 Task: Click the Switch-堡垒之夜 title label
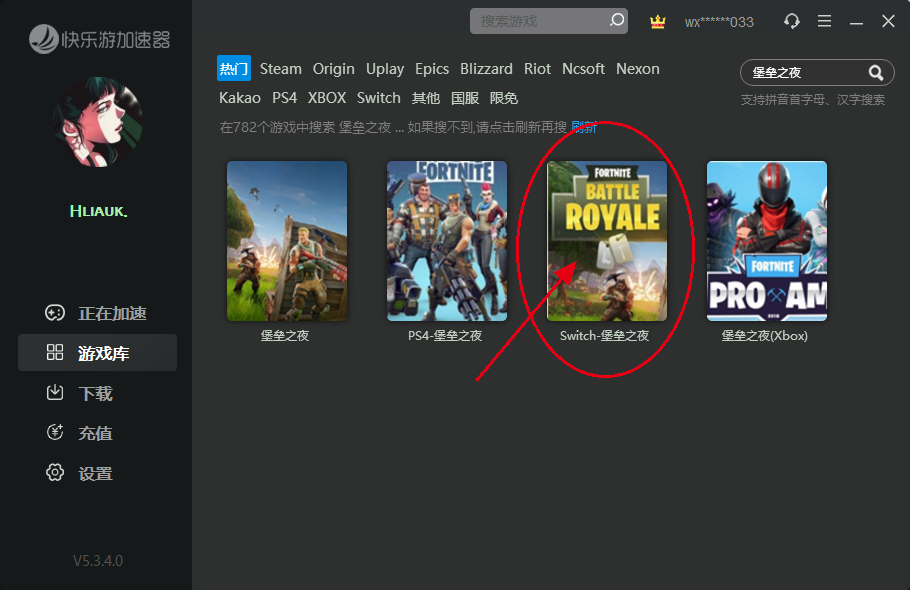[604, 335]
